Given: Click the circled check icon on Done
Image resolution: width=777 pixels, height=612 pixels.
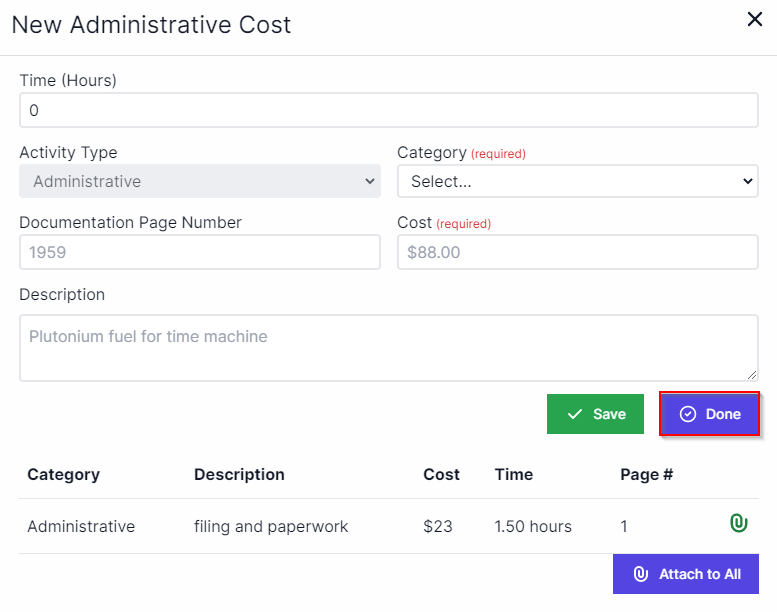Looking at the screenshot, I should click(688, 414).
